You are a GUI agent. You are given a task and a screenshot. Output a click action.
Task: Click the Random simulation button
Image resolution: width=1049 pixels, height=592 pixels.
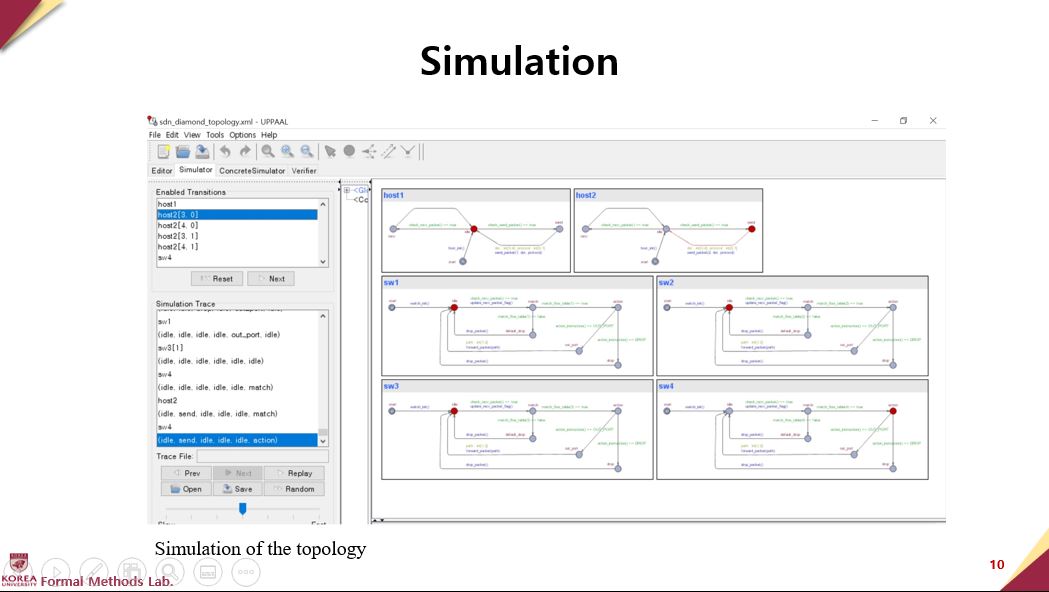[x=292, y=489]
